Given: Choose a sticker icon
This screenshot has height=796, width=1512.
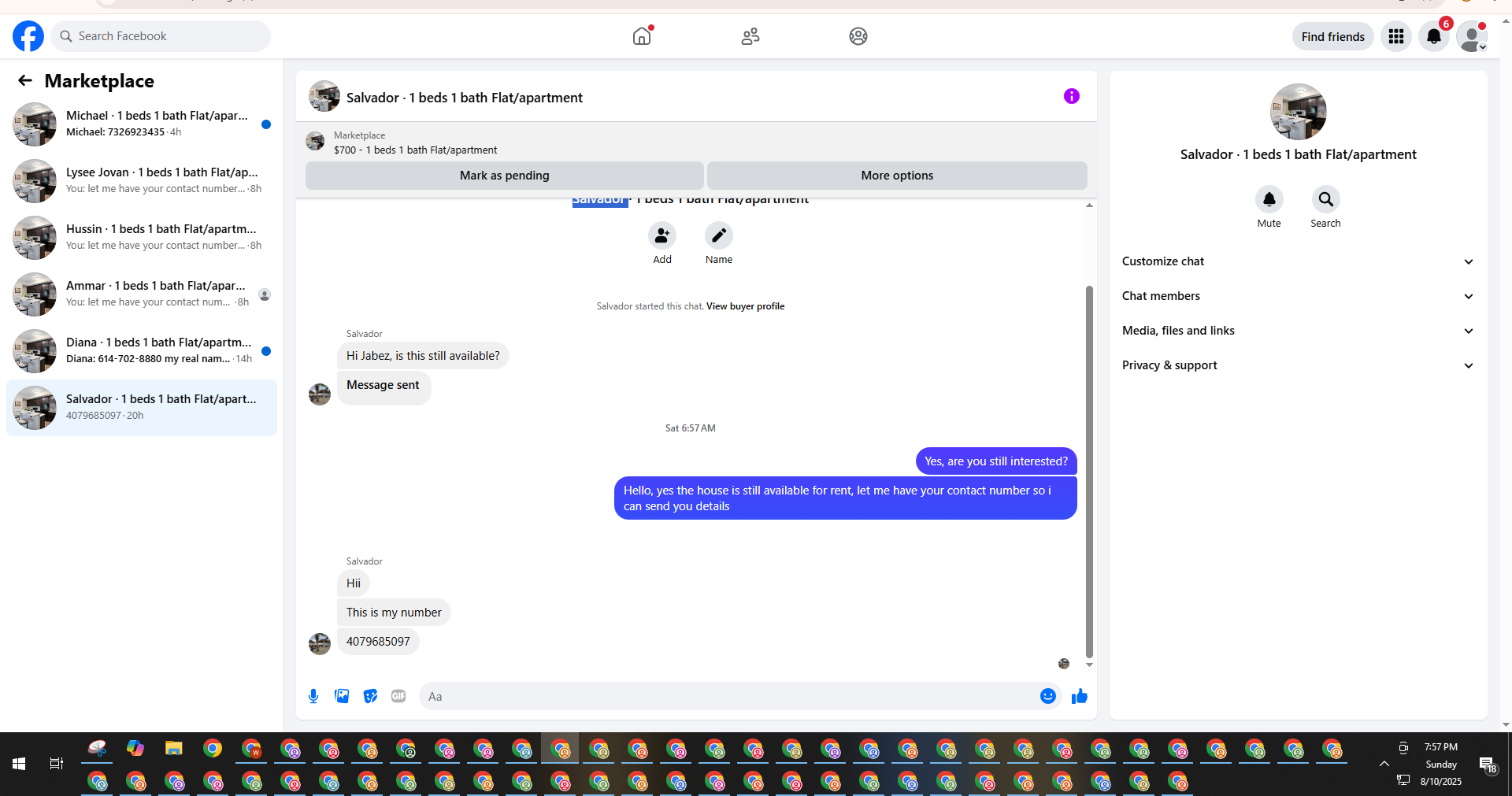Looking at the screenshot, I should tap(370, 696).
